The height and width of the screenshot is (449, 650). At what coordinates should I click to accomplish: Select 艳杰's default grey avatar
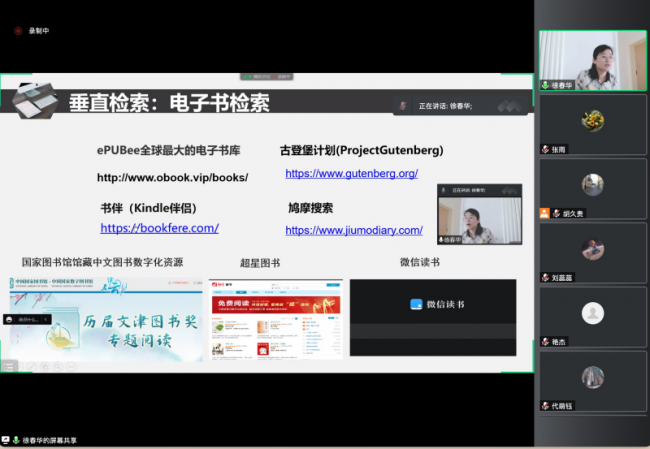(592, 313)
